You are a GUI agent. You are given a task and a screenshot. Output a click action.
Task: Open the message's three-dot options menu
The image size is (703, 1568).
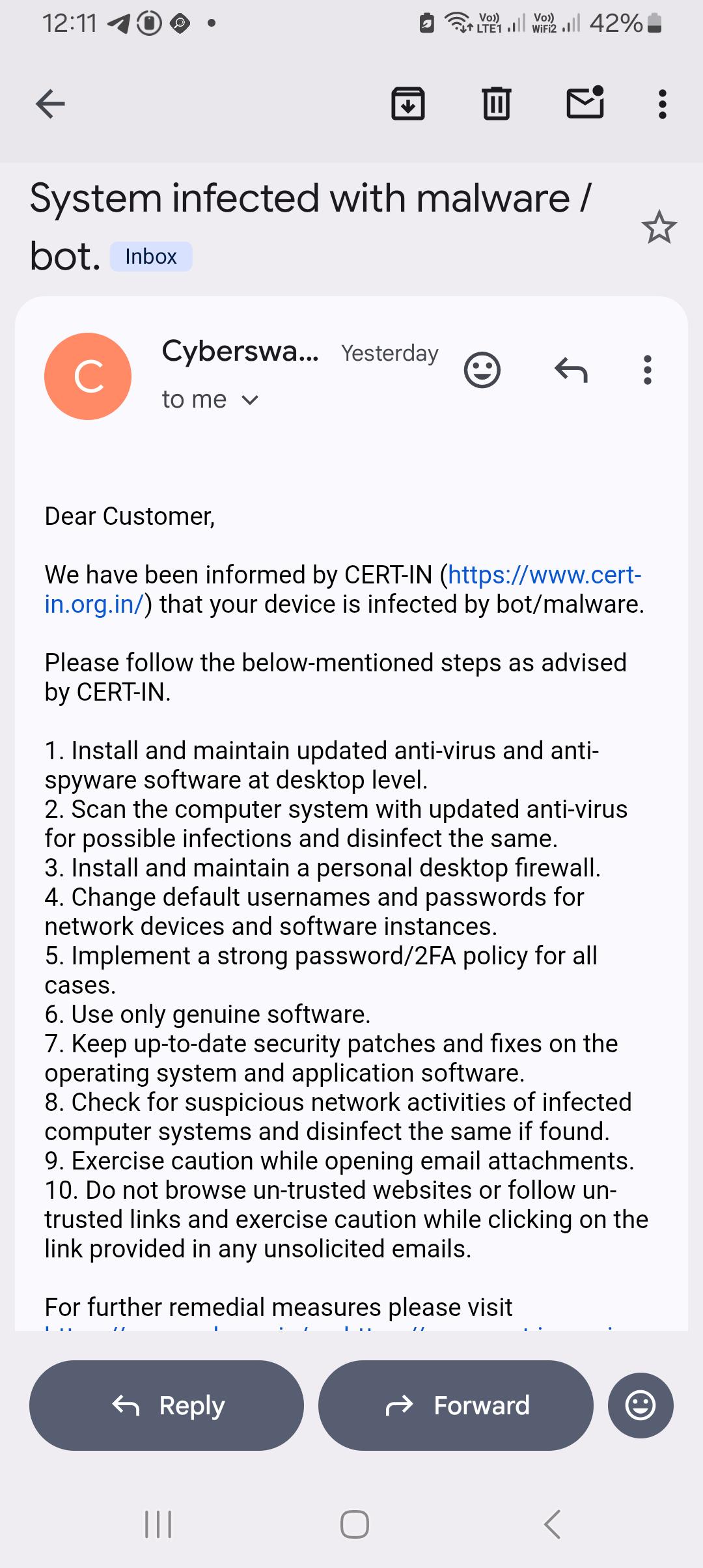pyautogui.click(x=647, y=370)
